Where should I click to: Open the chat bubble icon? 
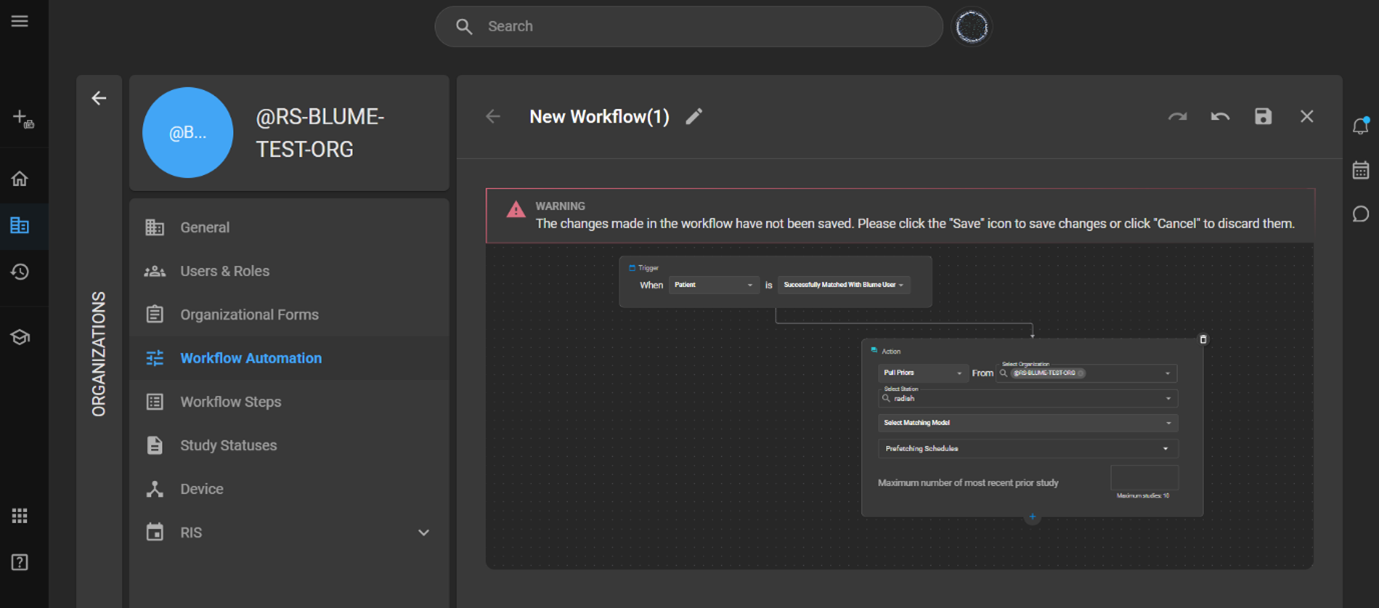pos(1360,214)
